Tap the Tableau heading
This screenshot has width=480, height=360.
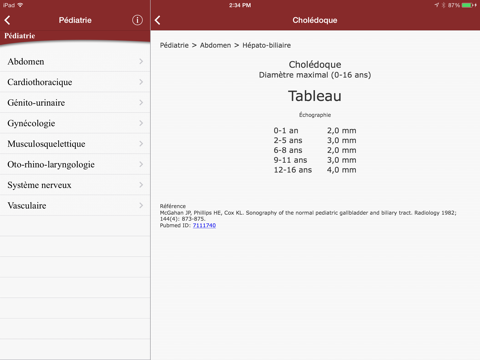315,96
